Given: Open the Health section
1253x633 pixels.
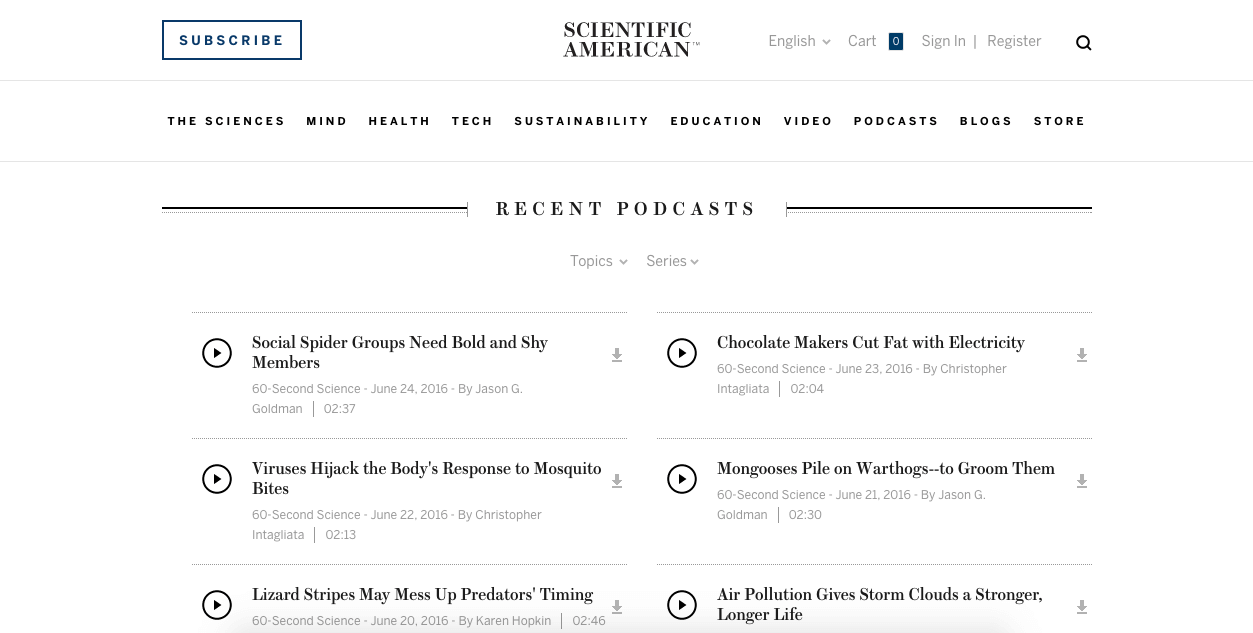Looking at the screenshot, I should pos(399,121).
